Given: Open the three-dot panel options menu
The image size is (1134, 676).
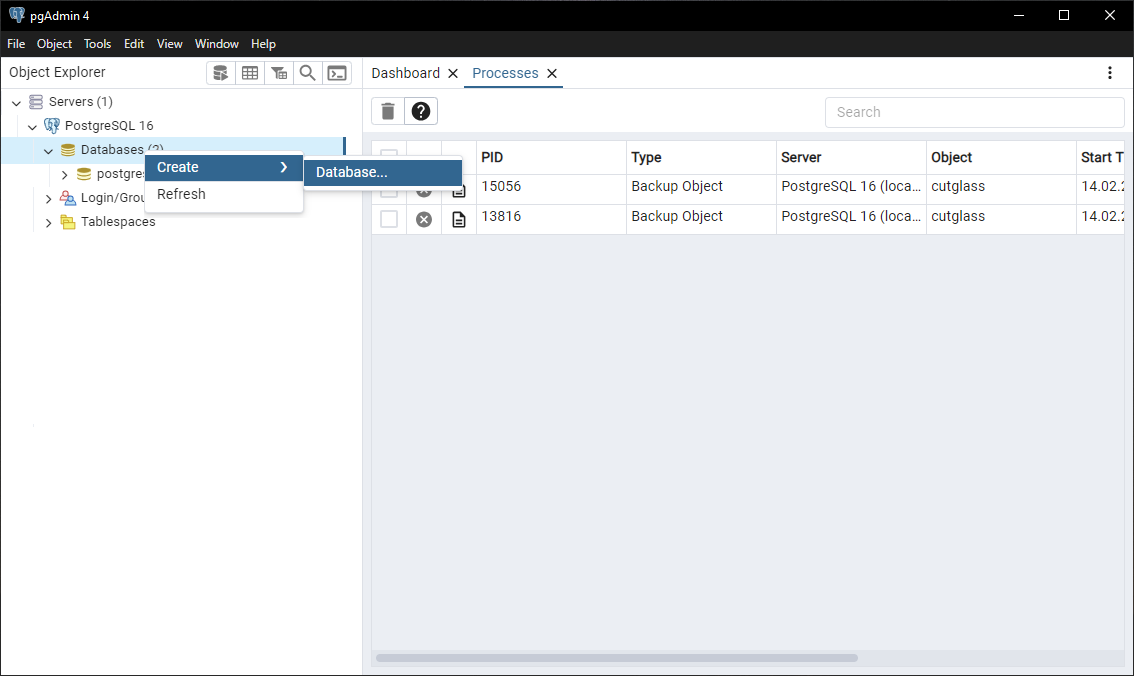Looking at the screenshot, I should [x=1109, y=73].
